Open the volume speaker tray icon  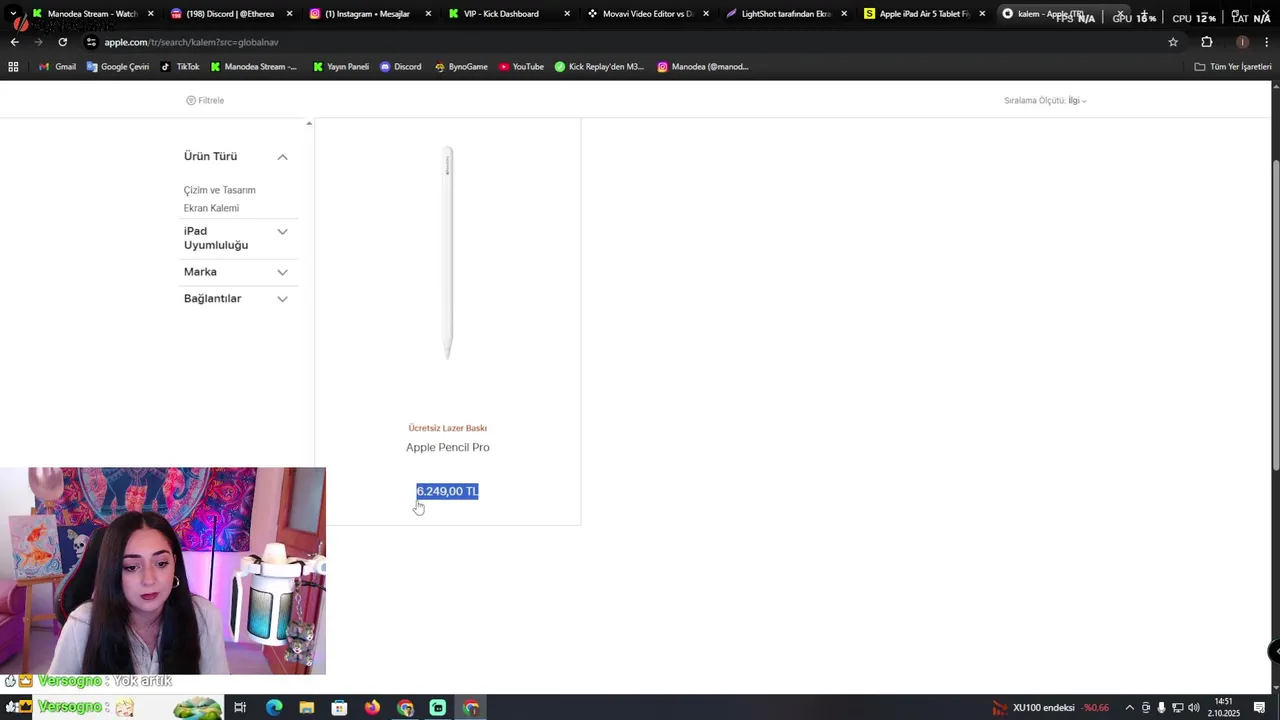click(x=1194, y=708)
